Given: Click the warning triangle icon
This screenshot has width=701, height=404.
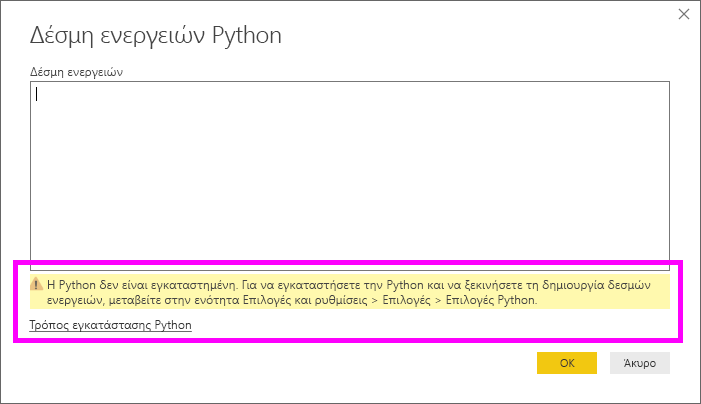Looking at the screenshot, I should tap(36, 284).
